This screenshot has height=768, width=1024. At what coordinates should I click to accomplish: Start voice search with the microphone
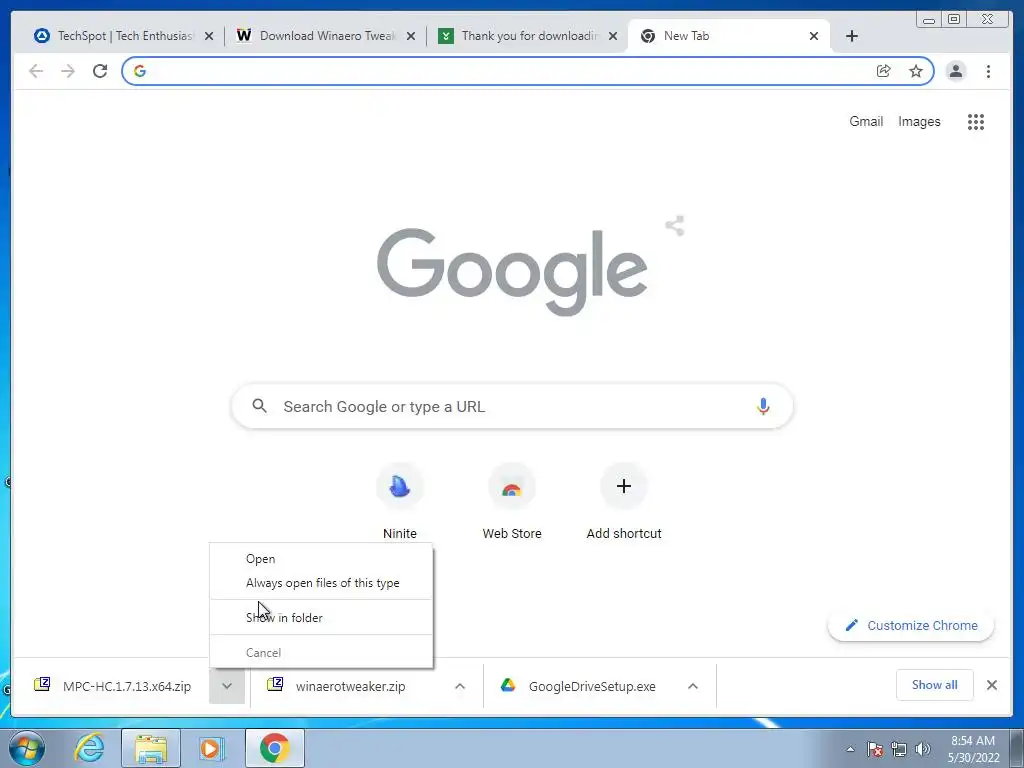pyautogui.click(x=763, y=406)
